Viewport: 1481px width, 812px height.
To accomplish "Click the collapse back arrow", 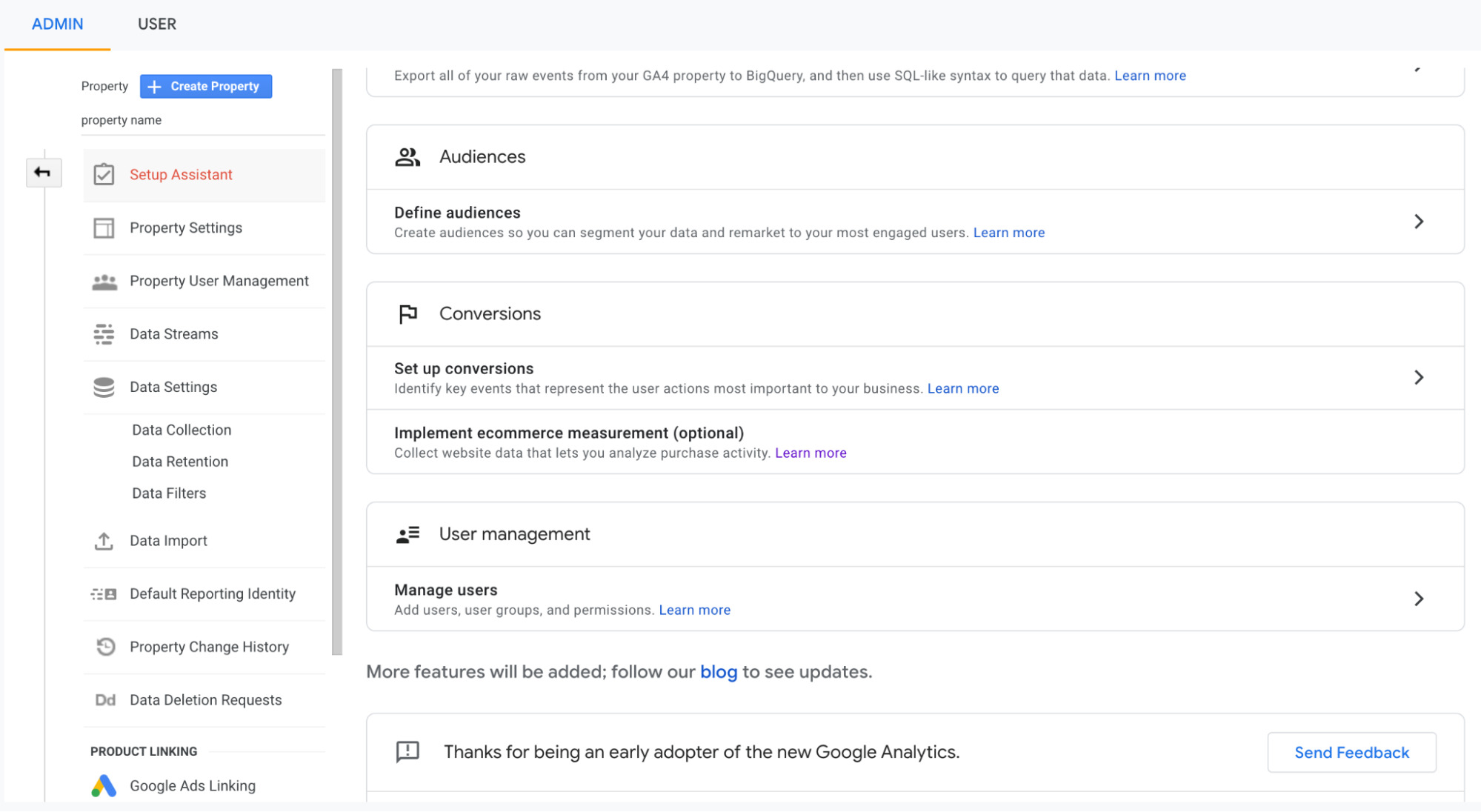I will (x=43, y=173).
